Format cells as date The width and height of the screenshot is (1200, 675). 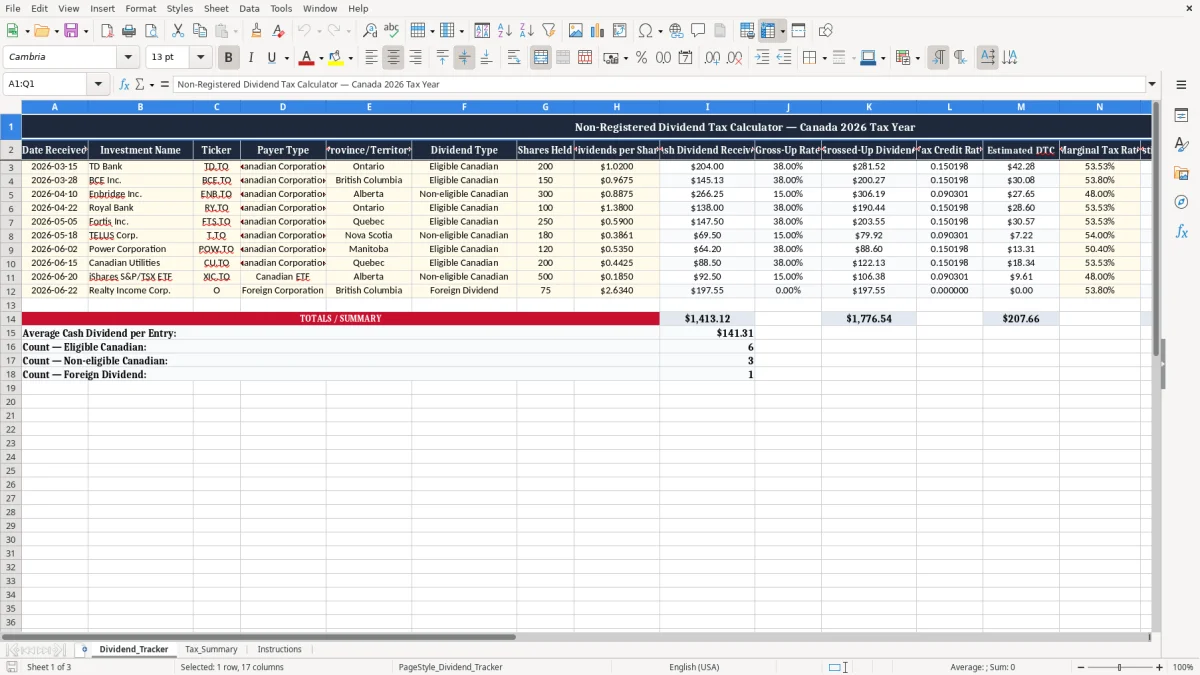click(x=685, y=58)
